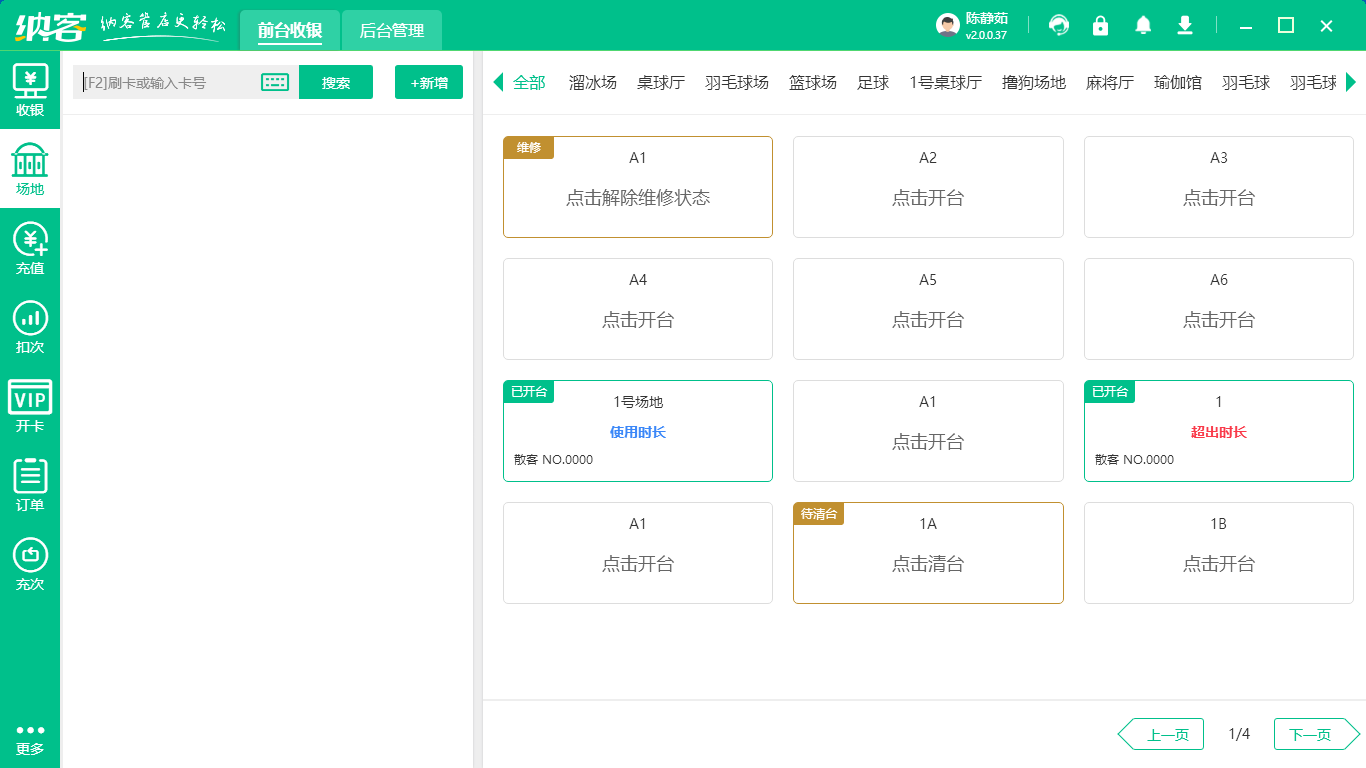Select the 充次 sidebar icon
This screenshot has width=1366, height=768.
[x=30, y=564]
